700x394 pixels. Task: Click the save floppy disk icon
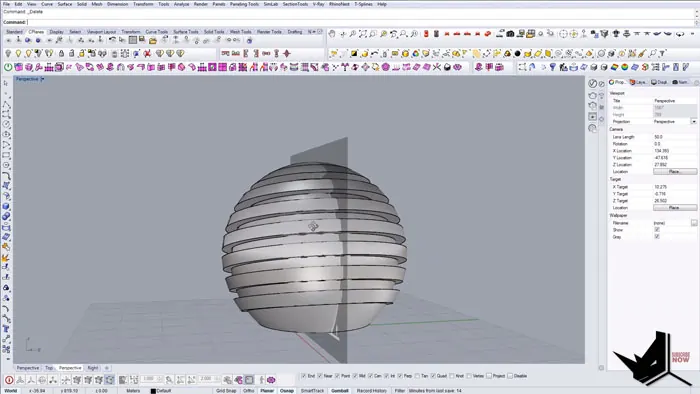tap(142, 40)
